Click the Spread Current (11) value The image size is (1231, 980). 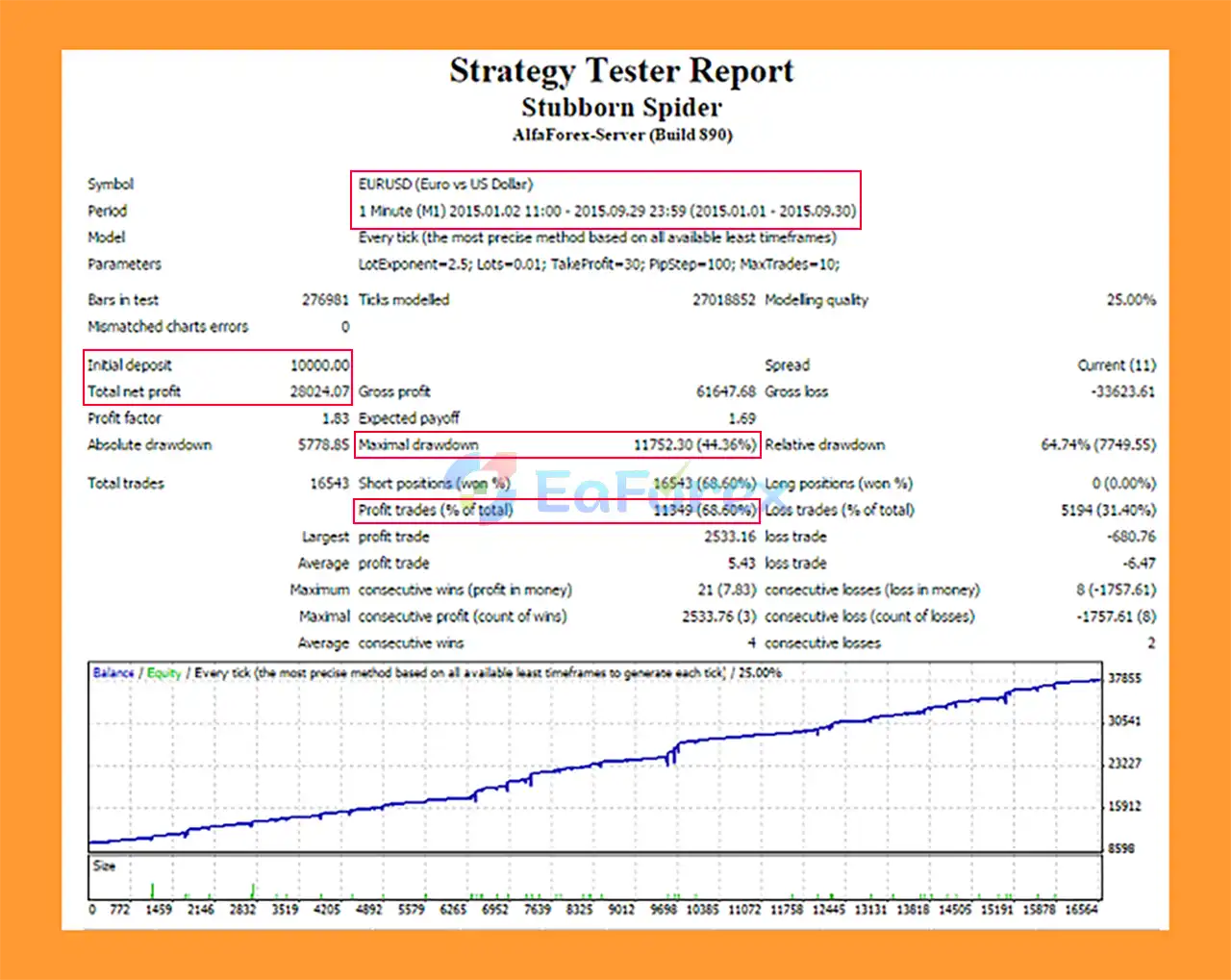click(x=1116, y=364)
